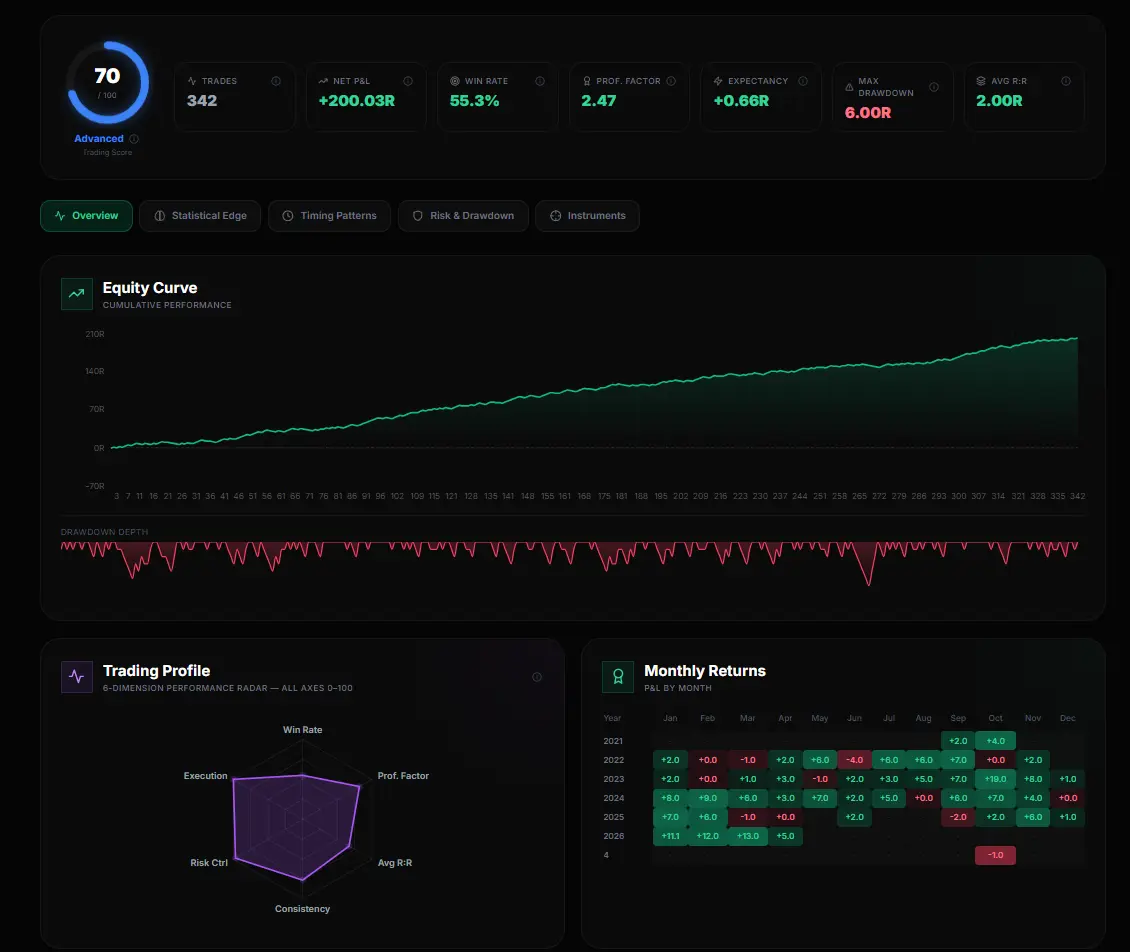This screenshot has height=952, width=1130.
Task: Click the Win Rate info icon
Action: pos(539,81)
